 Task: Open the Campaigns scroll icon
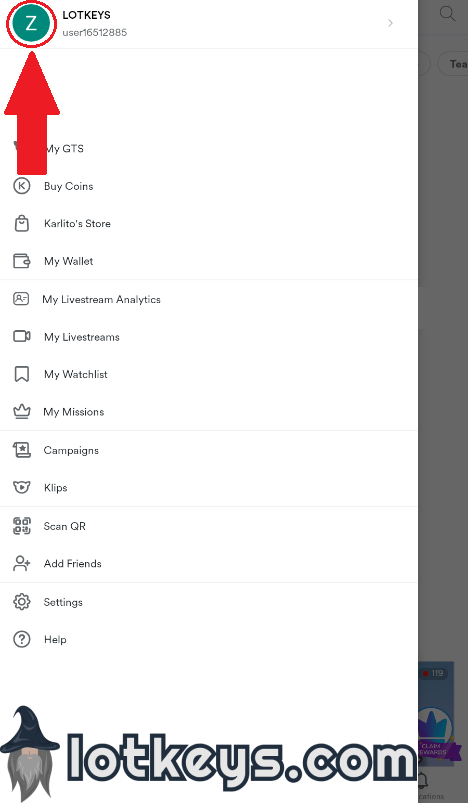(x=22, y=450)
